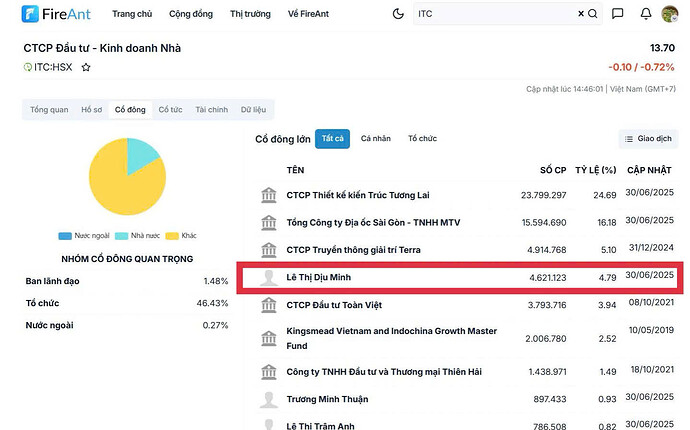Click the search magnifier icon
Viewport: 690px width, 430px height.
pyautogui.click(x=593, y=15)
